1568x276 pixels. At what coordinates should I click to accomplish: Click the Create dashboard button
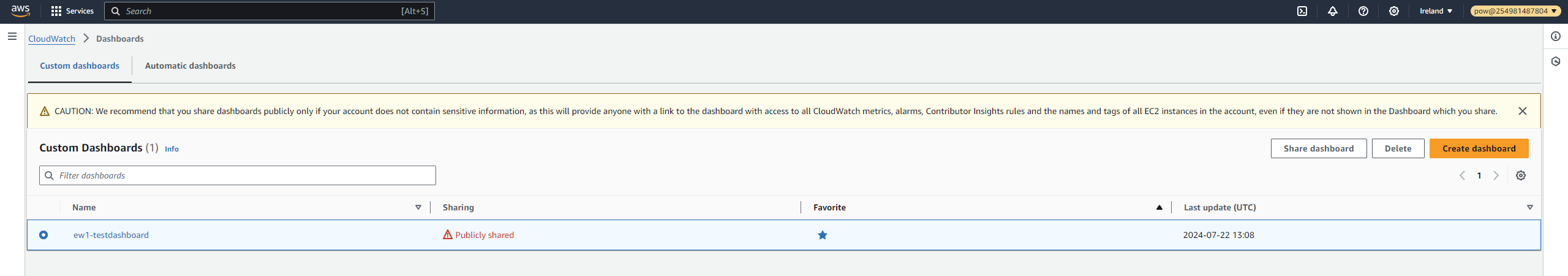click(1479, 148)
